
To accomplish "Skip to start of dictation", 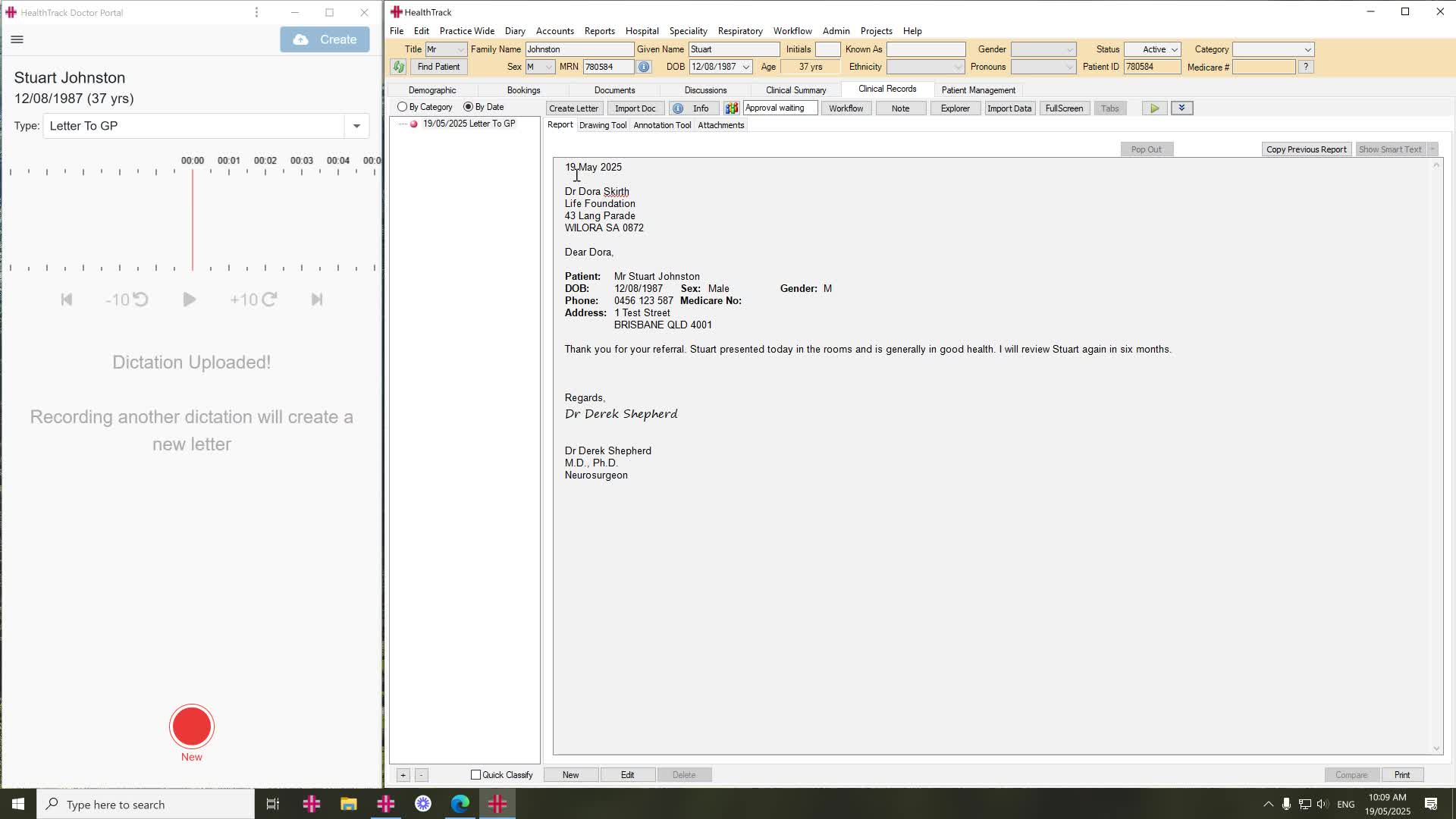I will point(67,300).
